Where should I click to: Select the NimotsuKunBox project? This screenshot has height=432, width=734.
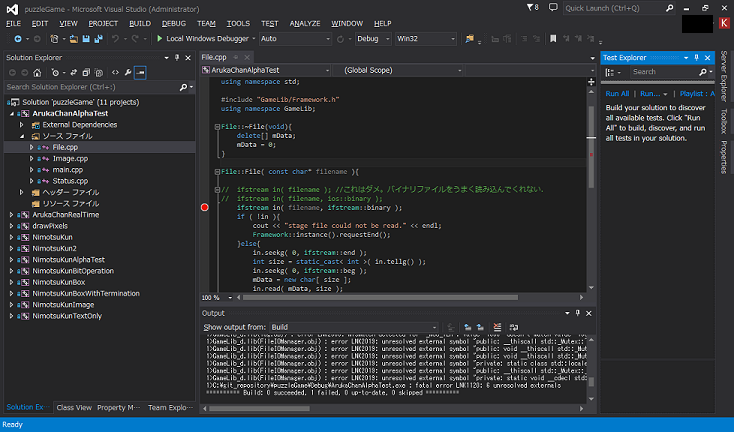coord(59,282)
